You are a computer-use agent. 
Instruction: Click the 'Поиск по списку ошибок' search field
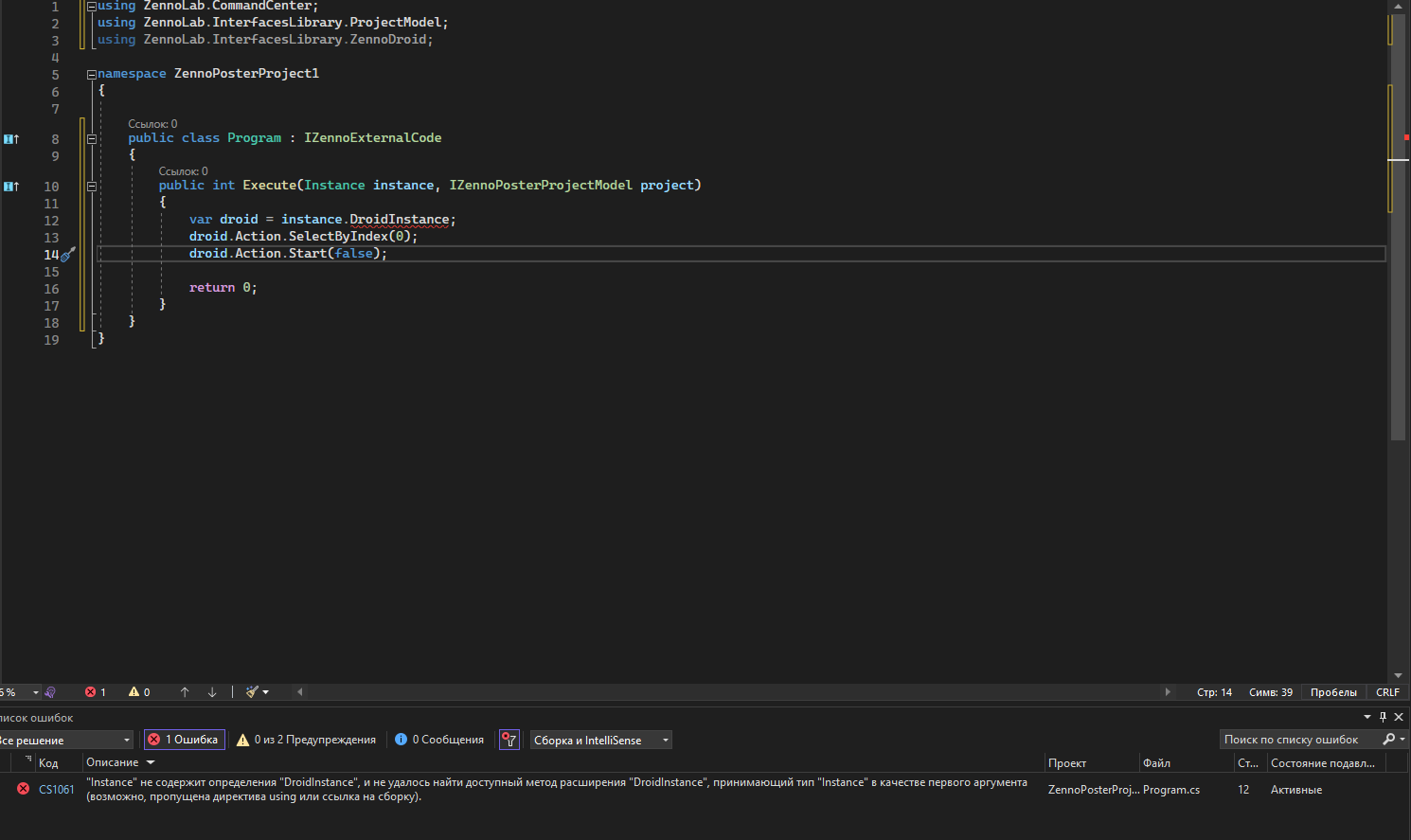(1294, 740)
